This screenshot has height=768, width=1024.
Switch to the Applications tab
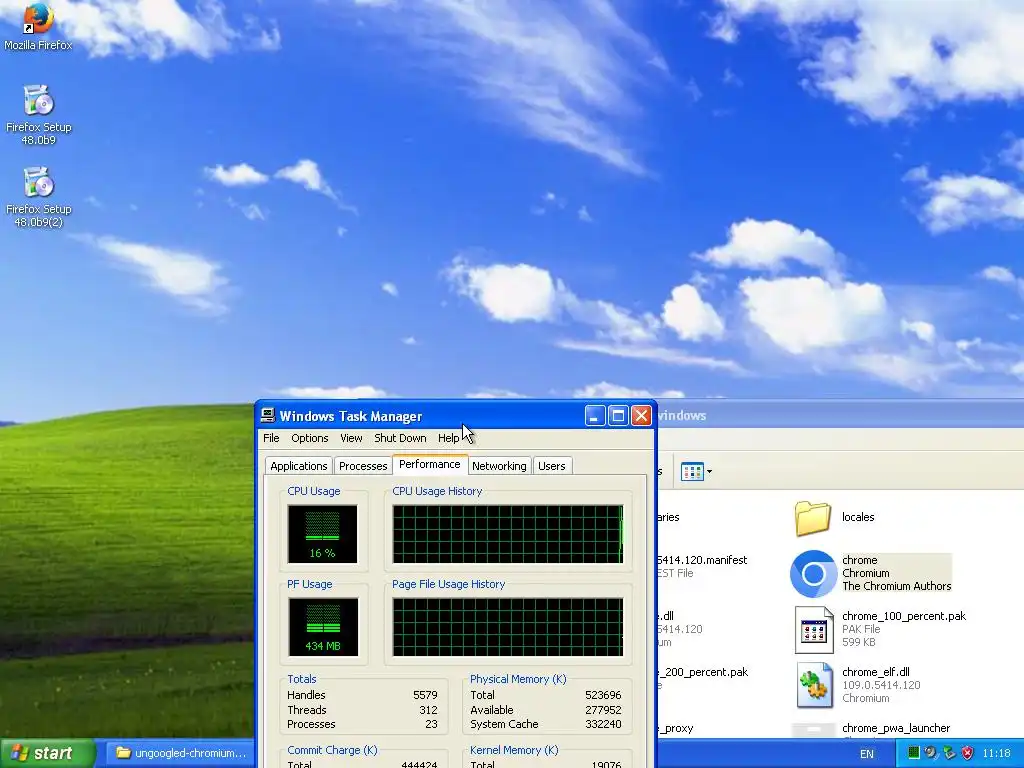click(x=298, y=466)
